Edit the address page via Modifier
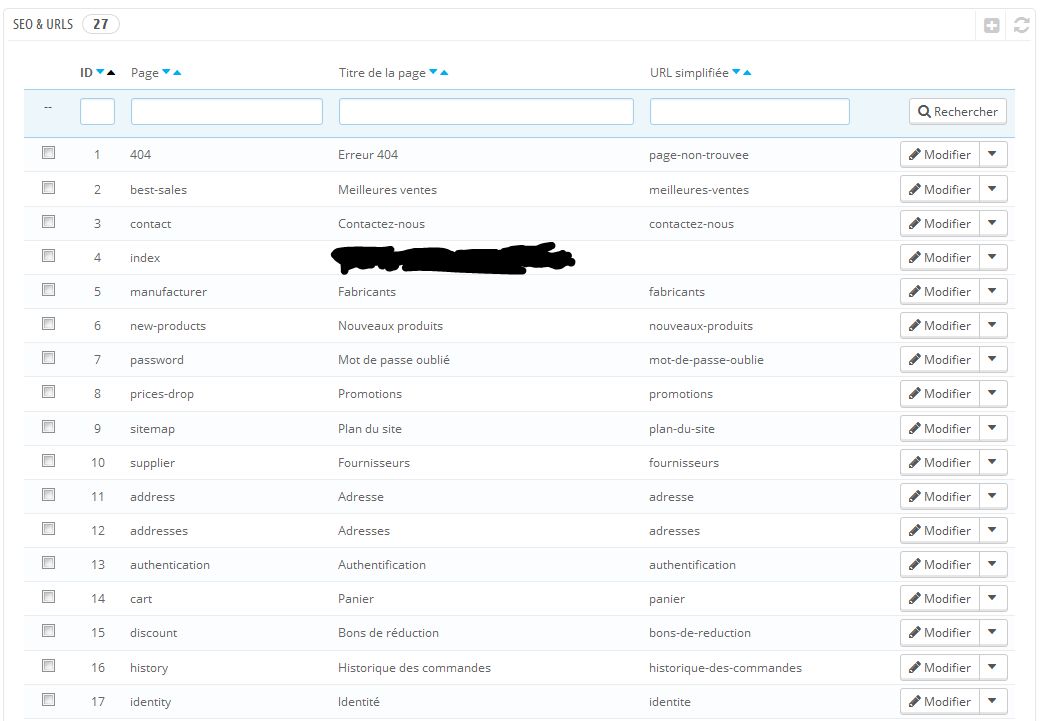This screenshot has width=1046, height=721. coord(940,496)
